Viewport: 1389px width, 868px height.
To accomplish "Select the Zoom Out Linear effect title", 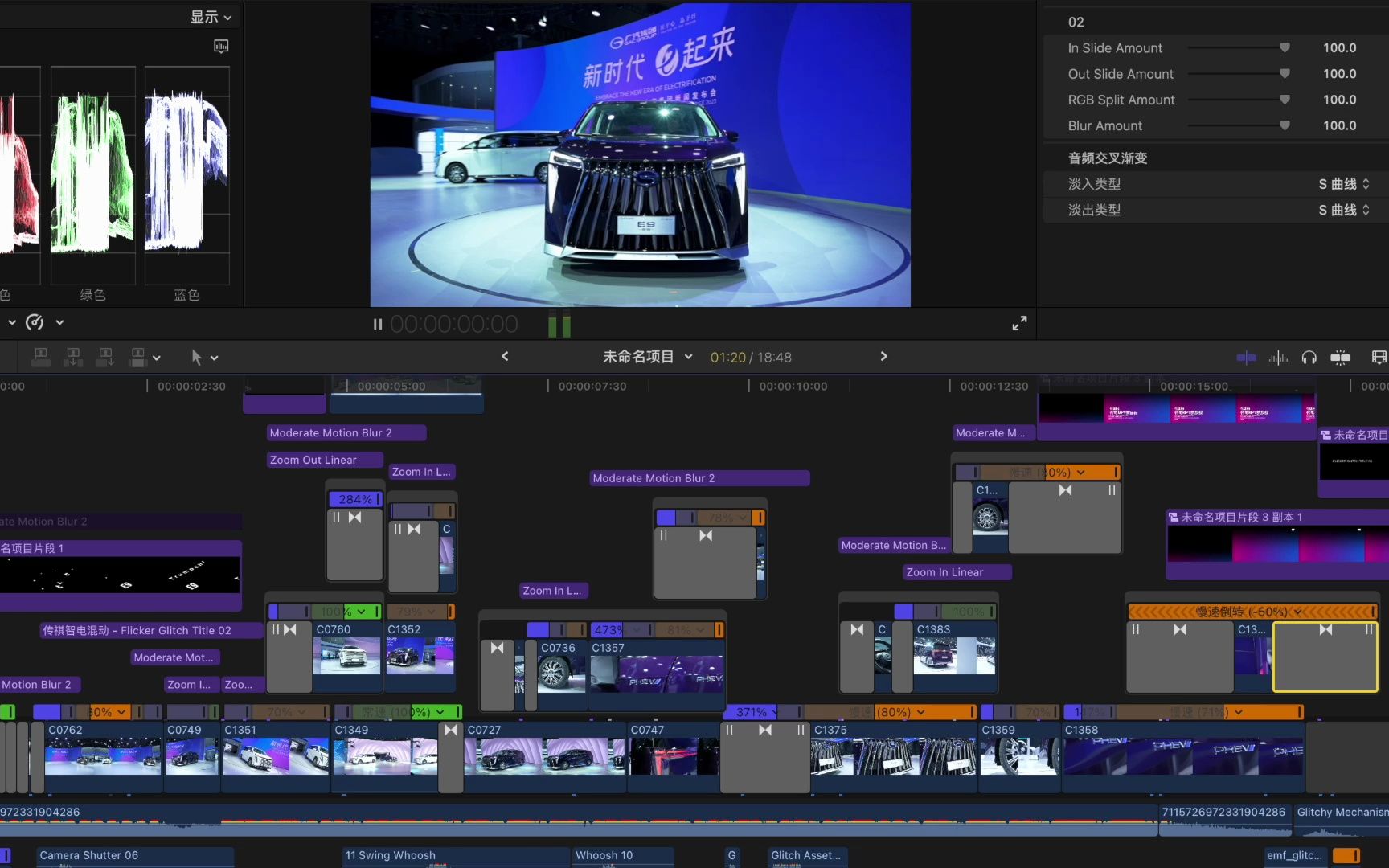I will [324, 460].
